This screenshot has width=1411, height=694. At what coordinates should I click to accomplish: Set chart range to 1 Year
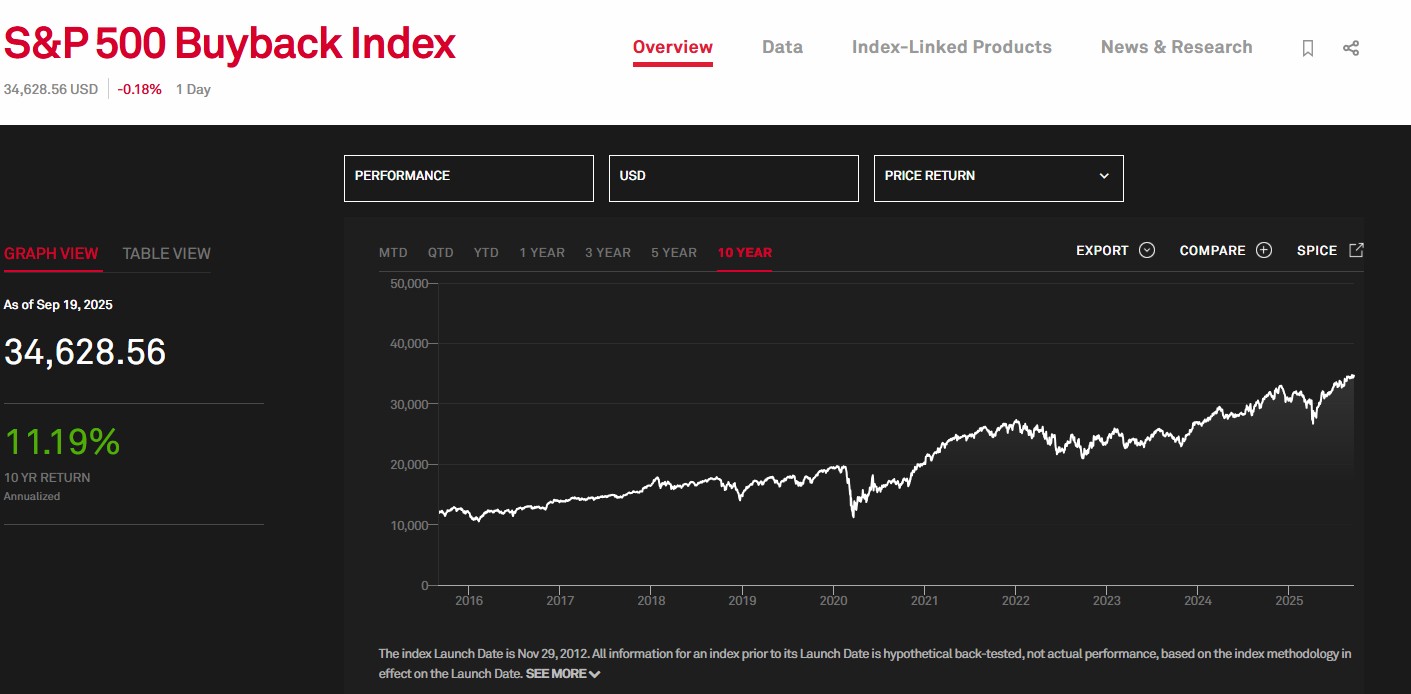point(542,252)
